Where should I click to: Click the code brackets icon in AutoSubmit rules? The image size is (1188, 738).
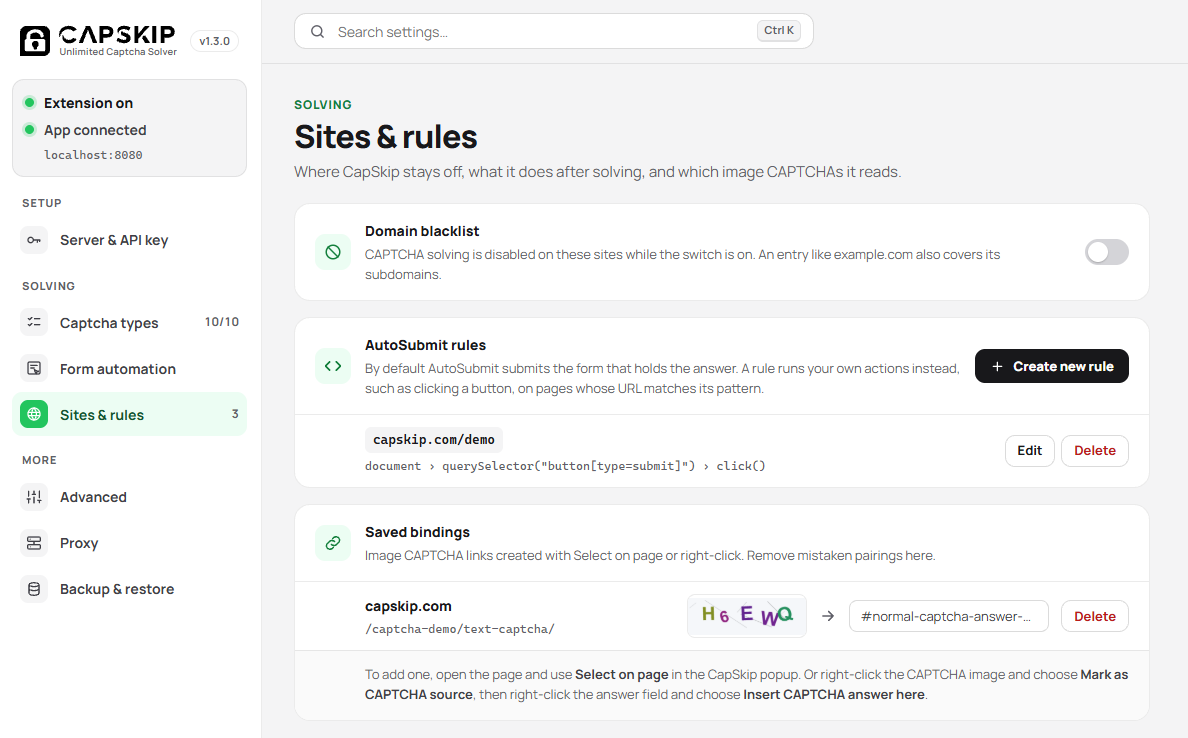(333, 366)
